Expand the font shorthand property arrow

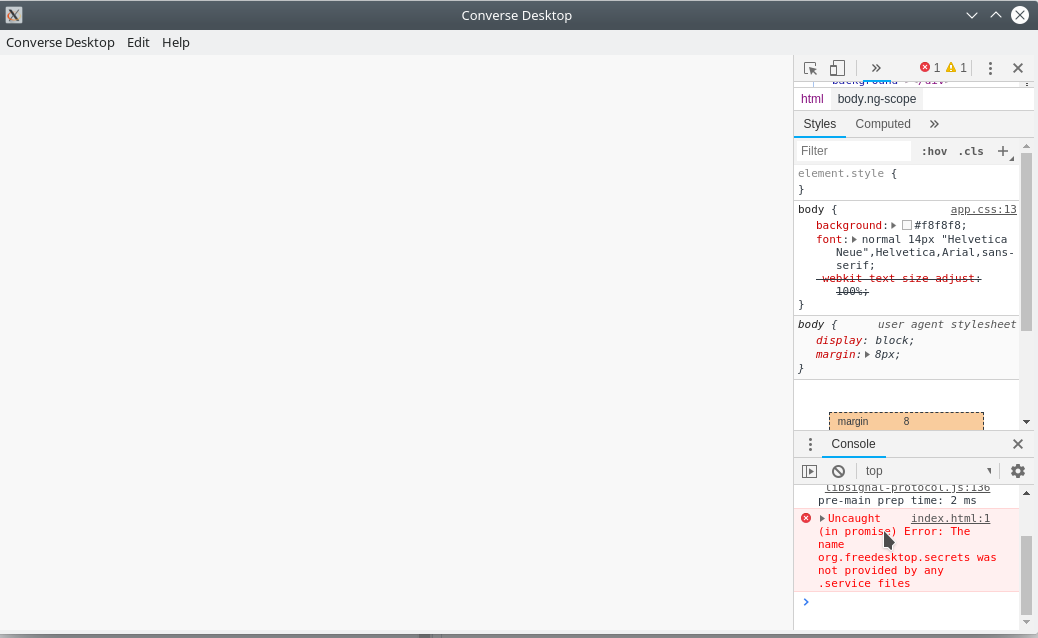(x=854, y=238)
